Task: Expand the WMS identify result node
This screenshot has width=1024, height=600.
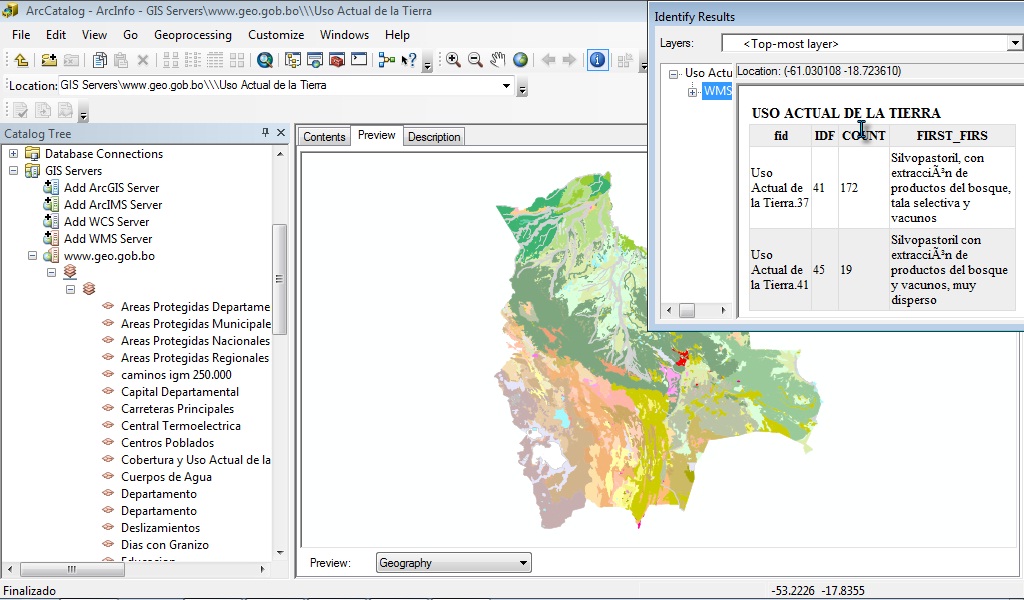Action: click(x=692, y=92)
